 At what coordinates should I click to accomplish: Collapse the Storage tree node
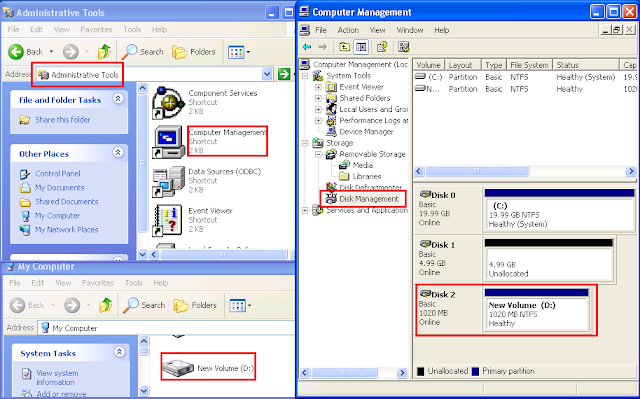(305, 143)
